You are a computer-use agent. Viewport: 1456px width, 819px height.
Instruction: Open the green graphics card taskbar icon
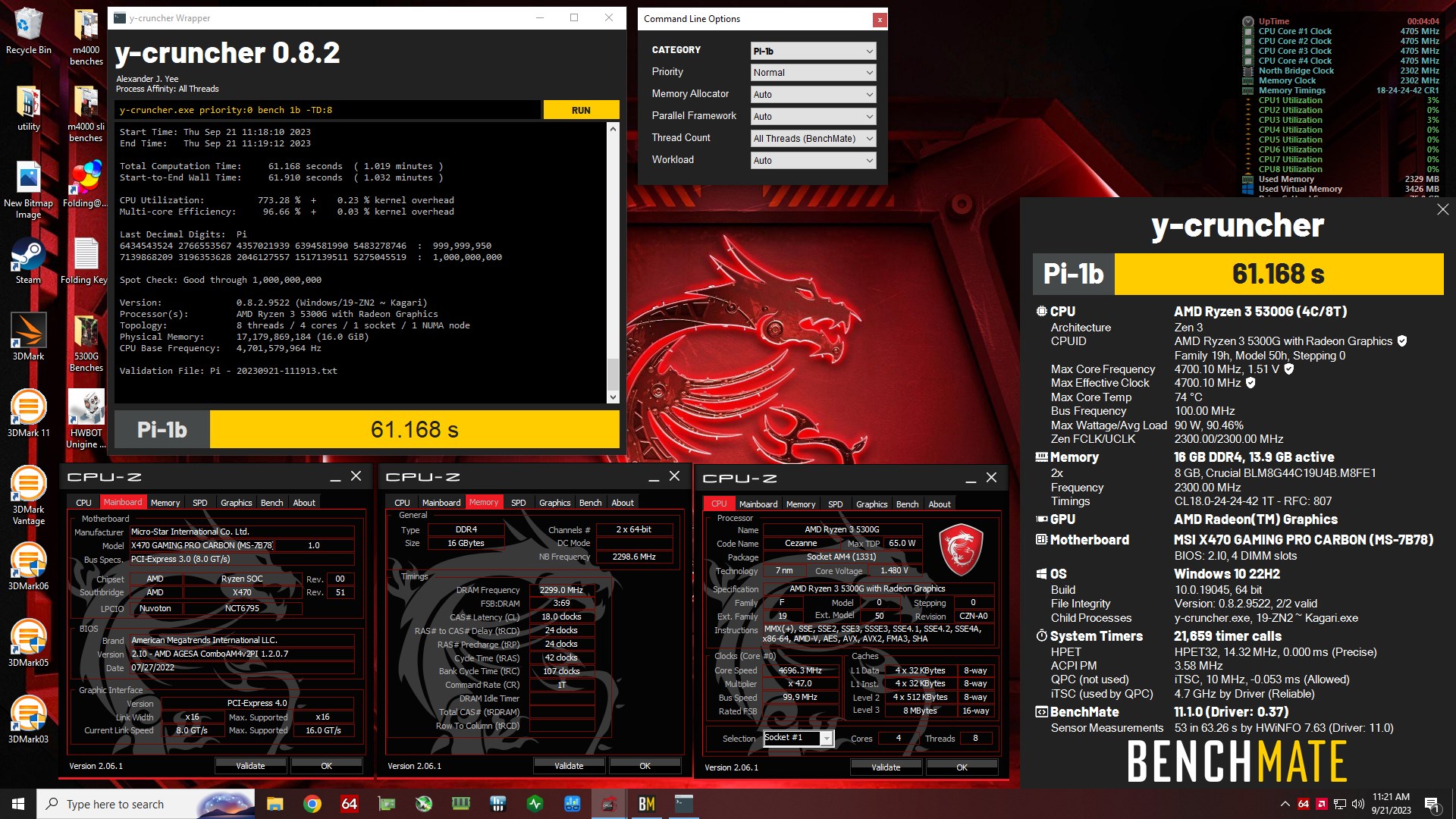point(386,804)
